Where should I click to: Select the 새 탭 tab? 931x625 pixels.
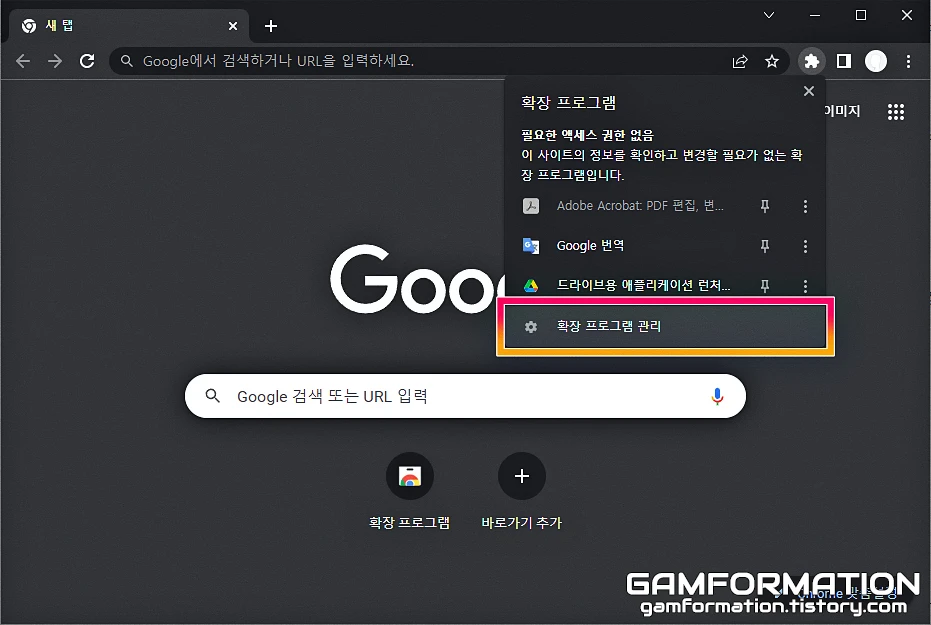tap(129, 26)
